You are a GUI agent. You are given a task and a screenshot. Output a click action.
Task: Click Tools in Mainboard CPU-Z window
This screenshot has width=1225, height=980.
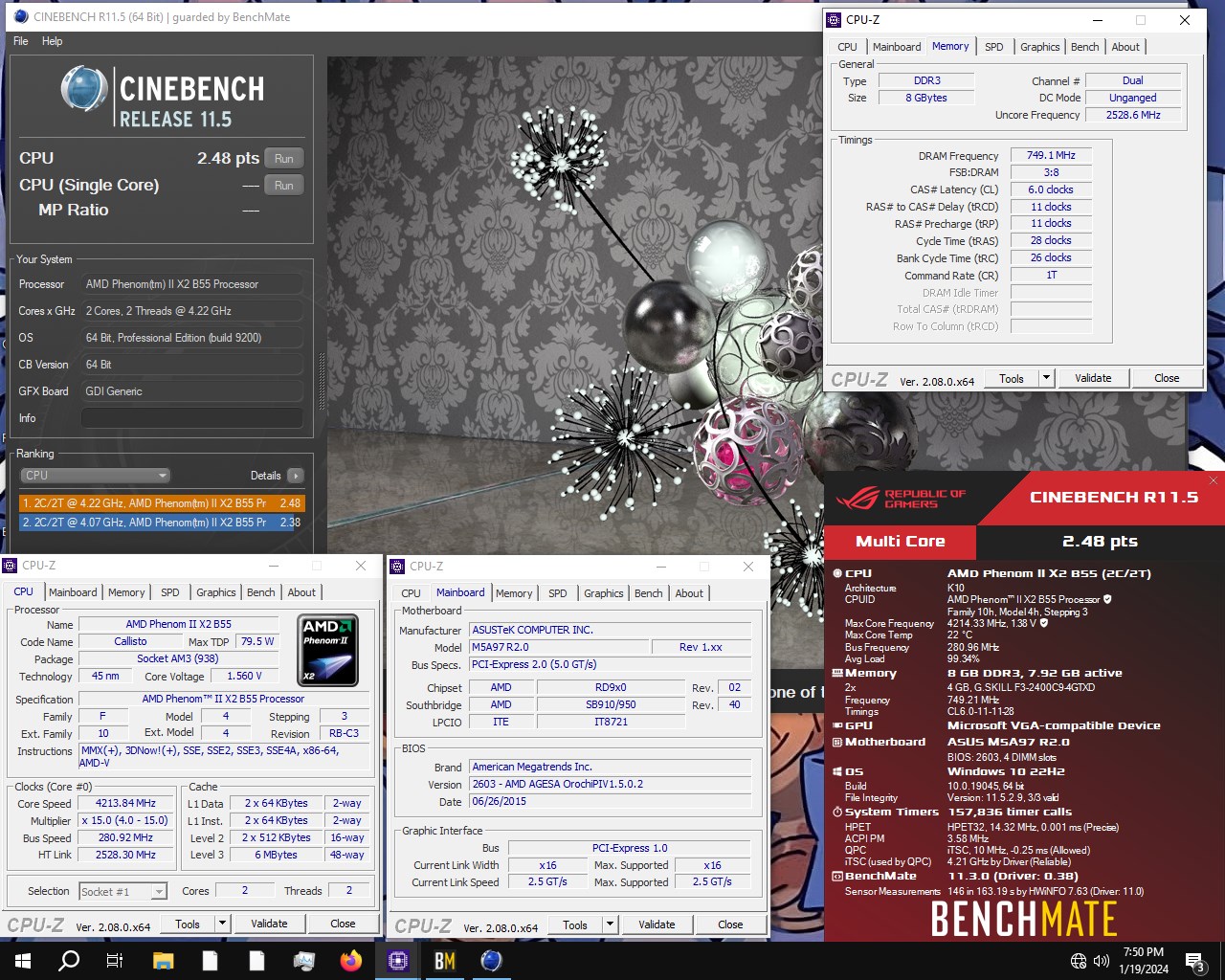click(575, 924)
